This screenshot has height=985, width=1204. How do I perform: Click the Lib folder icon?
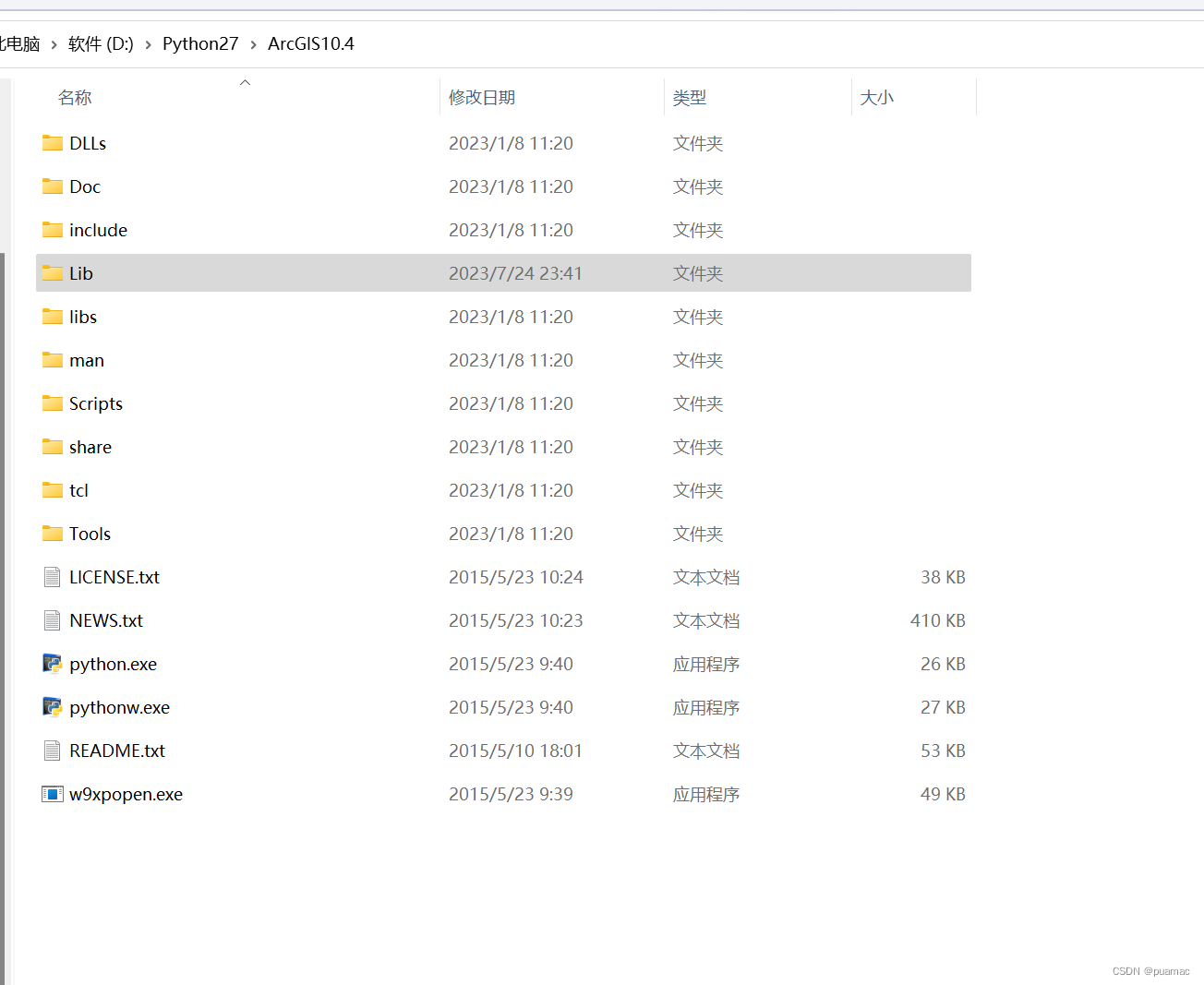tap(53, 273)
